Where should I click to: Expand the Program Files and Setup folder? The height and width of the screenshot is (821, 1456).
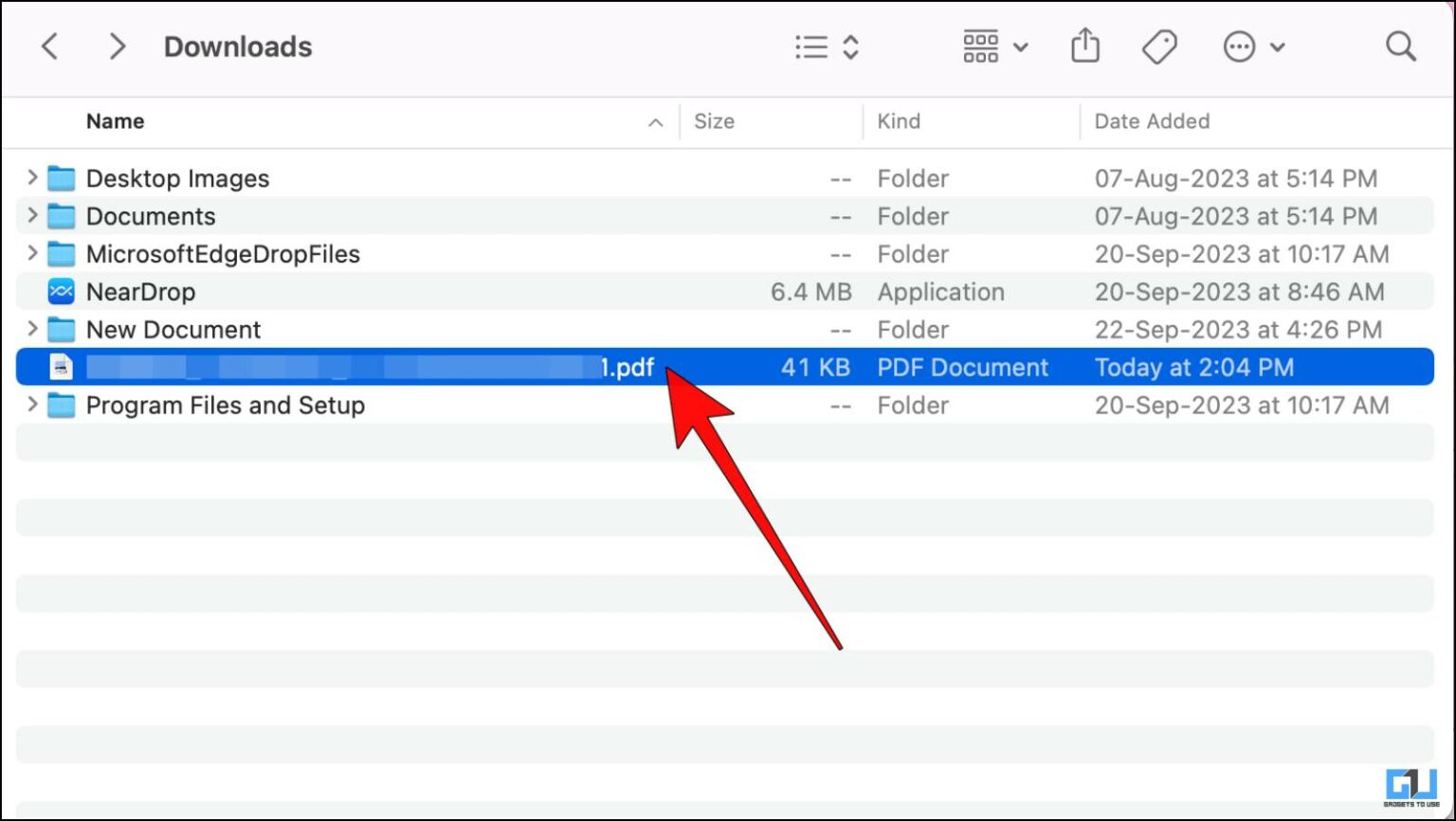pos(31,405)
